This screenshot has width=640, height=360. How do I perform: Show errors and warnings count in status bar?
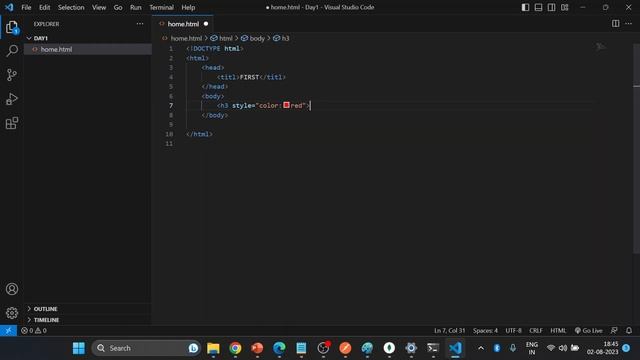click(x=34, y=331)
